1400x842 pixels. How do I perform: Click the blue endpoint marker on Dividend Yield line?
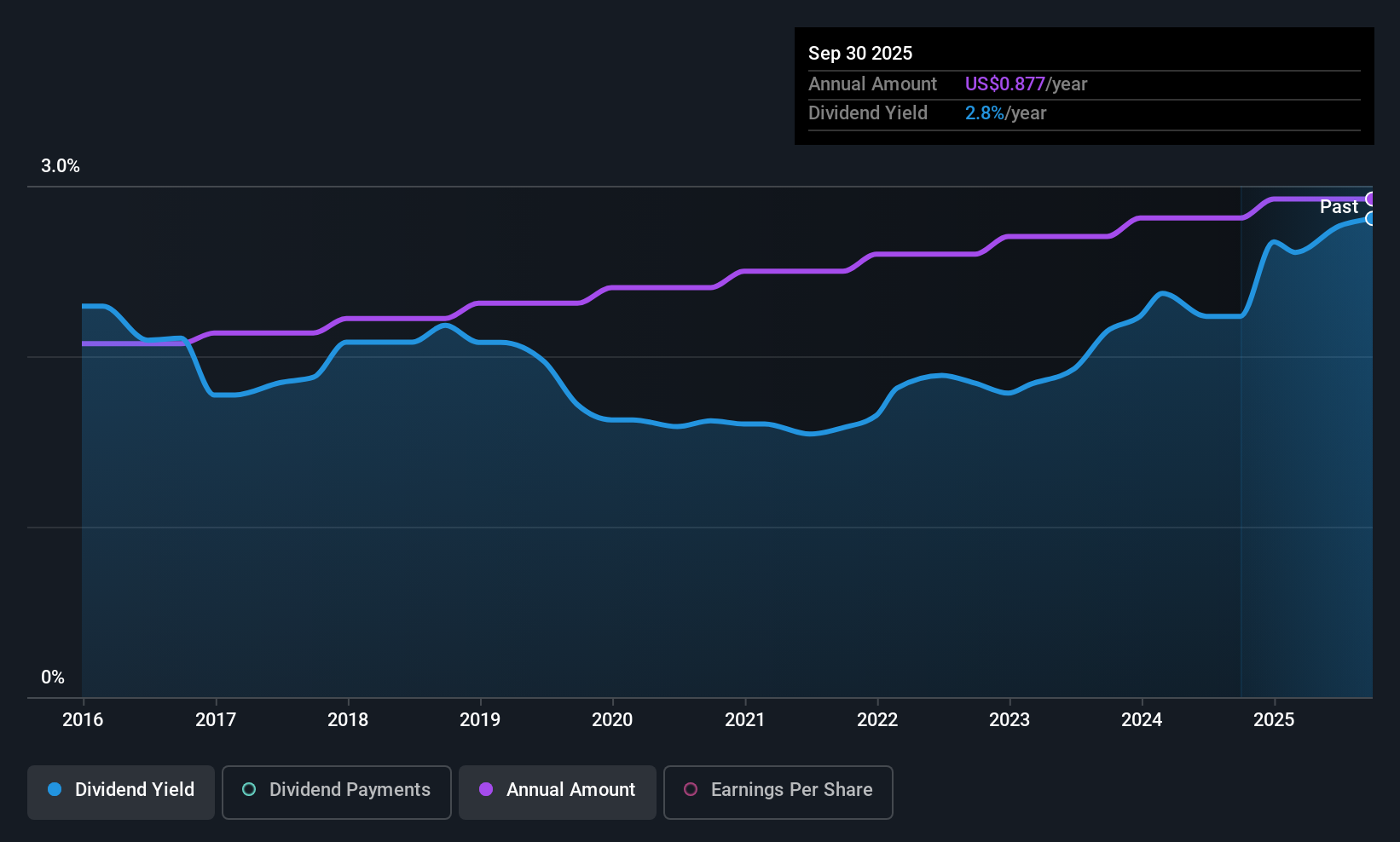pyautogui.click(x=1371, y=219)
